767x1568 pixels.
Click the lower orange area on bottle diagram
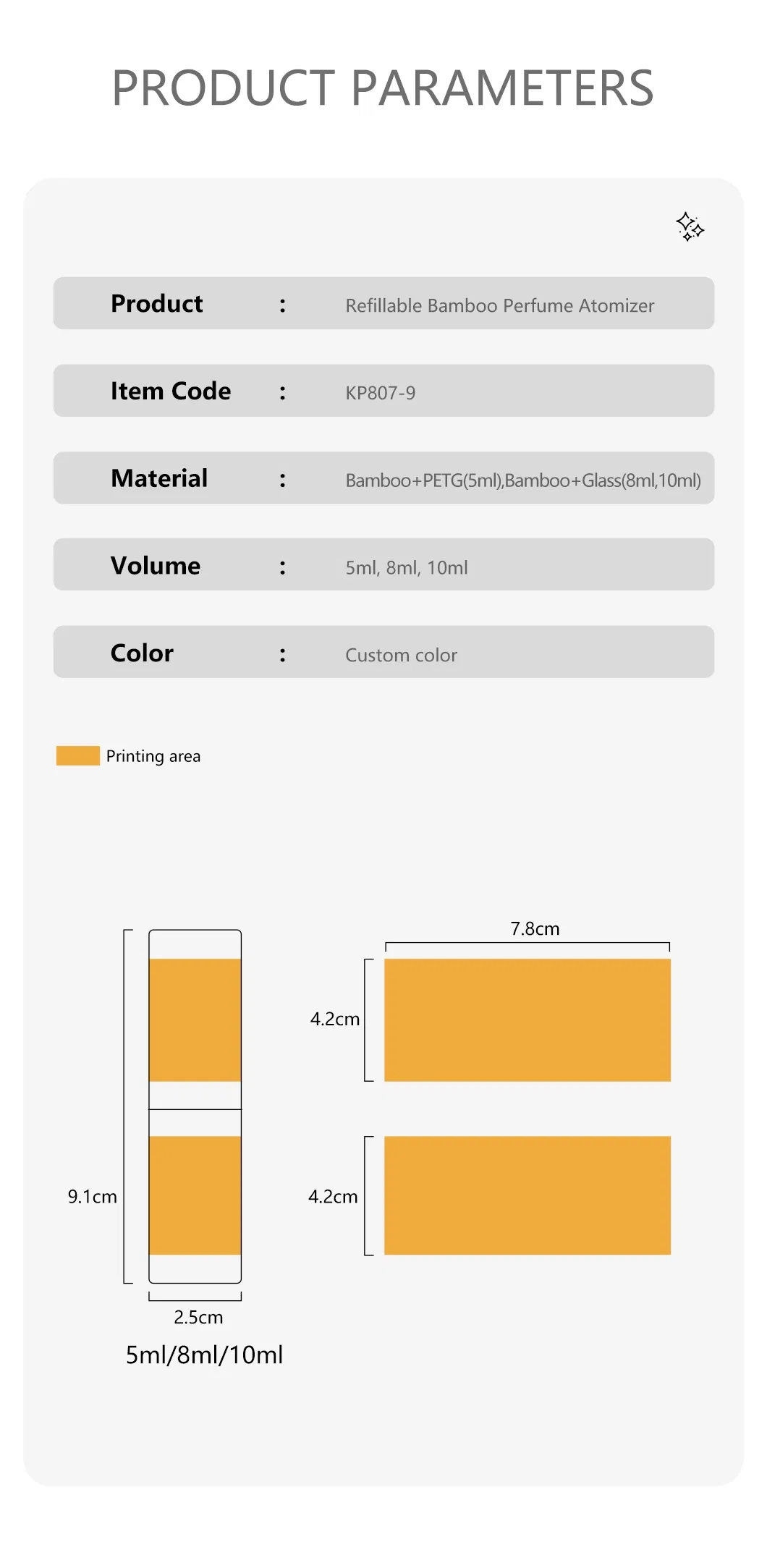pyautogui.click(x=195, y=1195)
